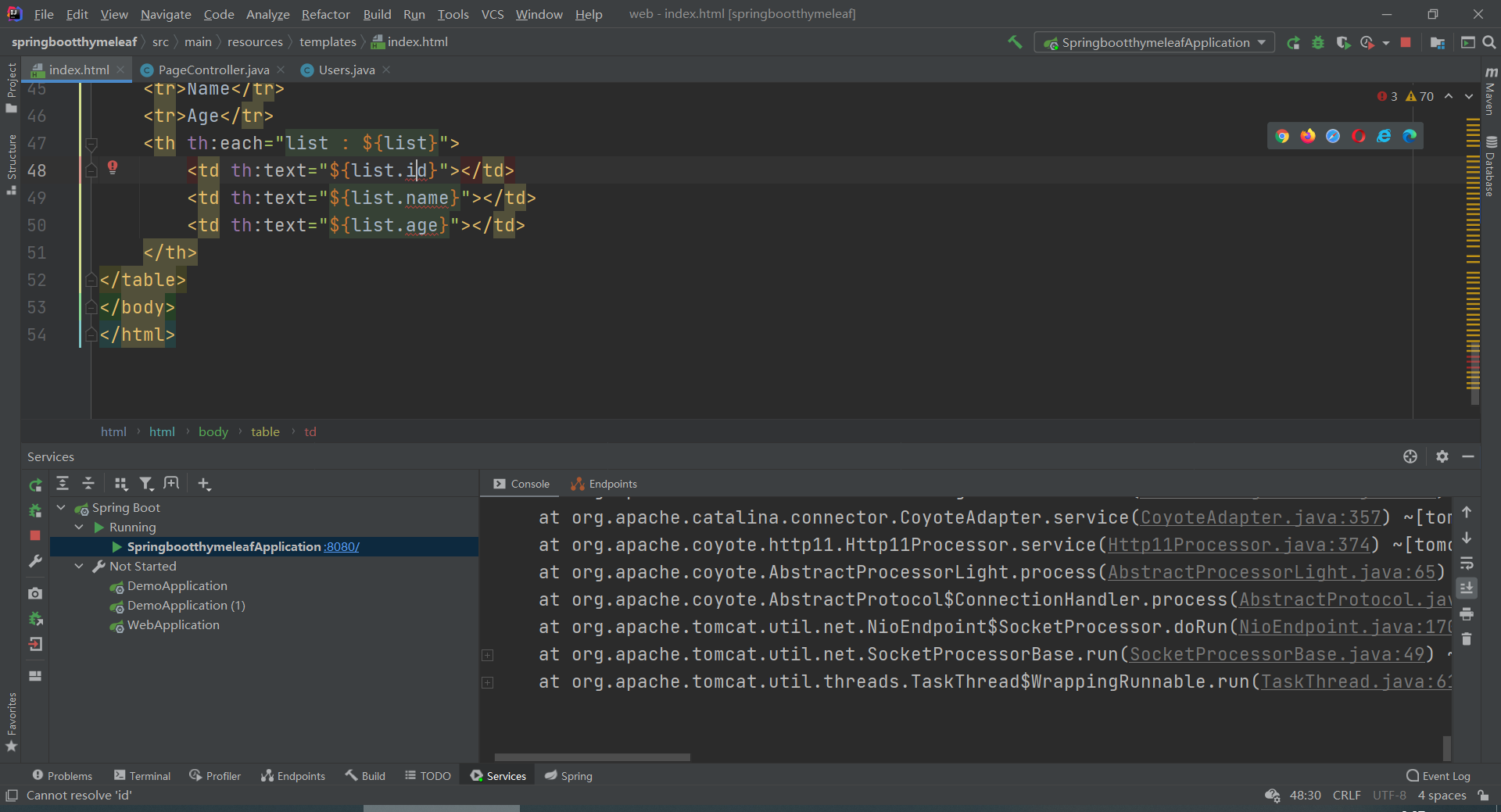
Task: Open the :8080/ application link
Action: [341, 547]
